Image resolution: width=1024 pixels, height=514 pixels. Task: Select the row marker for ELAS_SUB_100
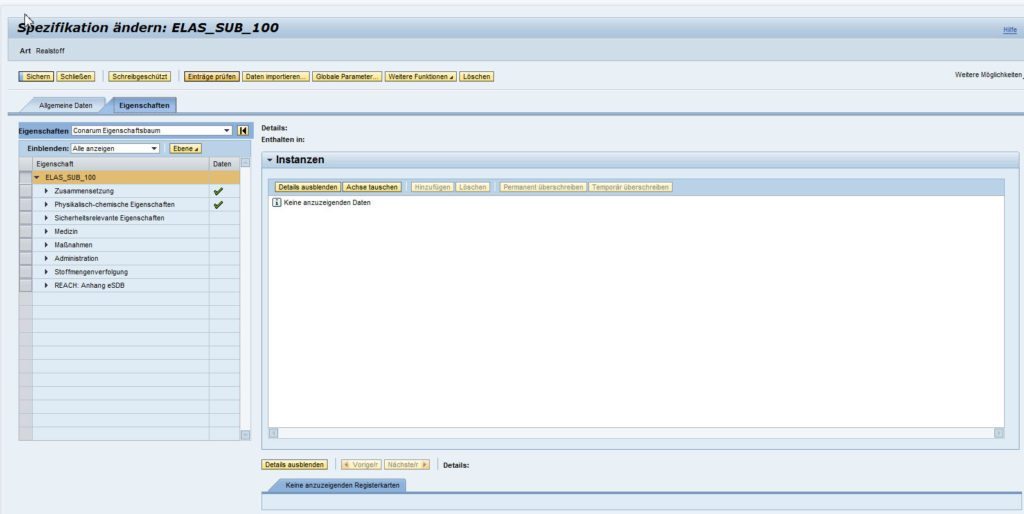point(25,178)
